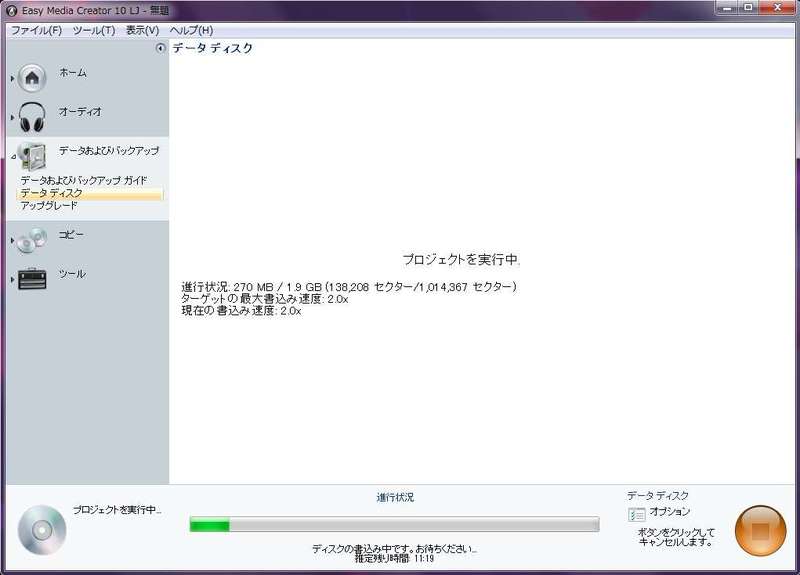Expand the ホーム section arrow
800x575 pixels.
[12, 78]
